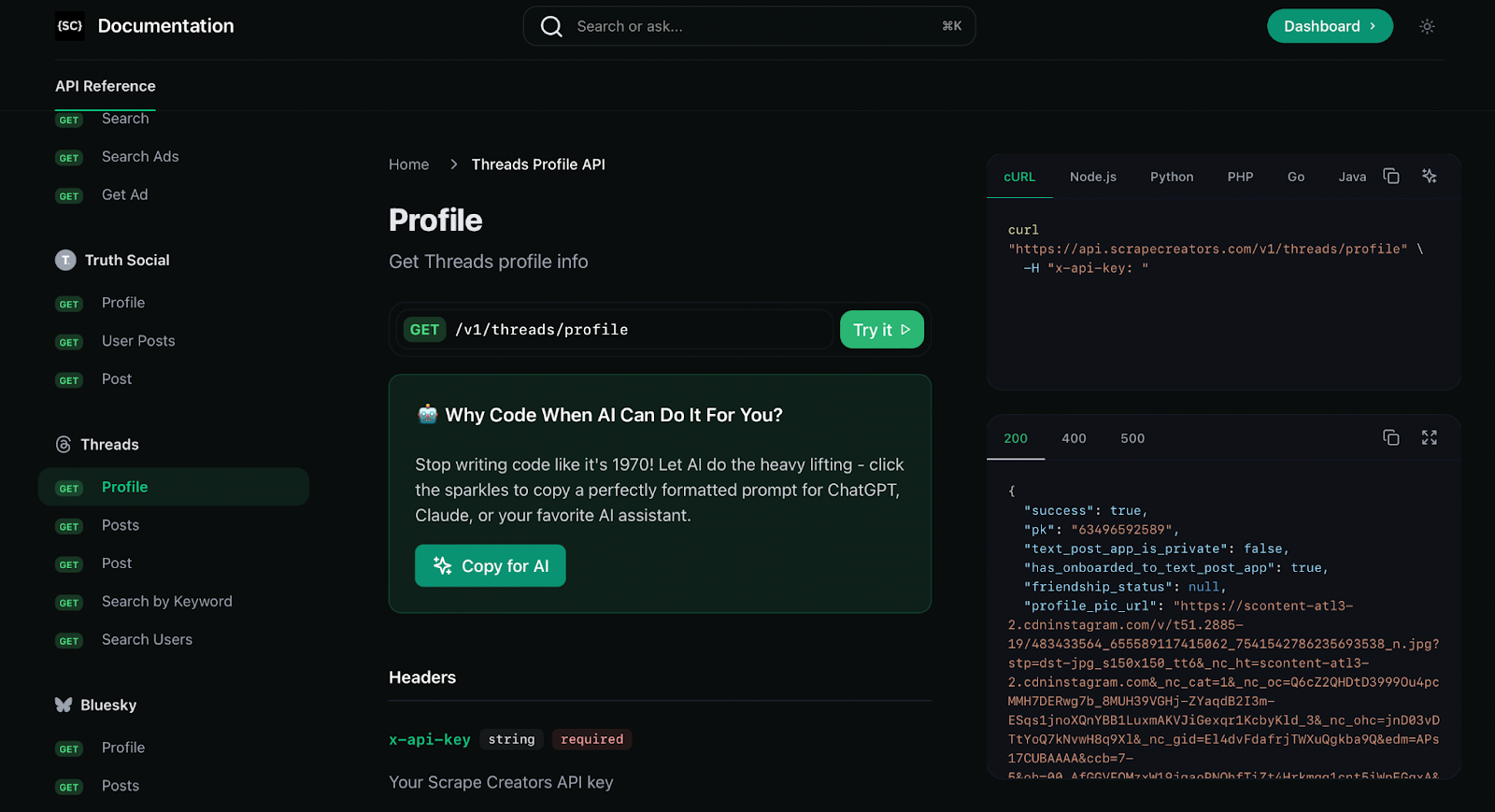Screen dimensions: 1495x812
Task: Click the GET method badge on endpoint
Action: click(x=424, y=330)
